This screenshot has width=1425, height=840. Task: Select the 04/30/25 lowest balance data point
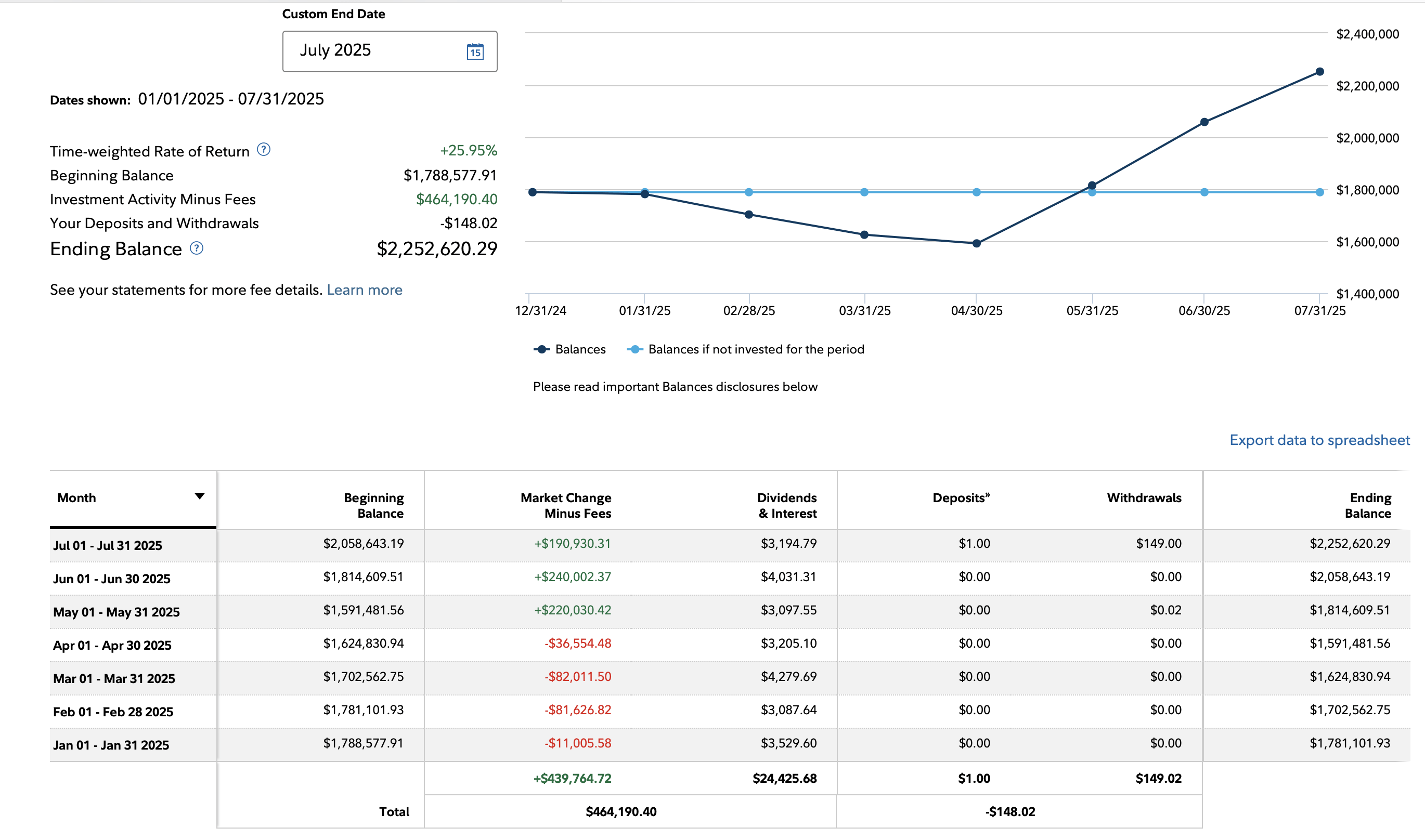976,243
